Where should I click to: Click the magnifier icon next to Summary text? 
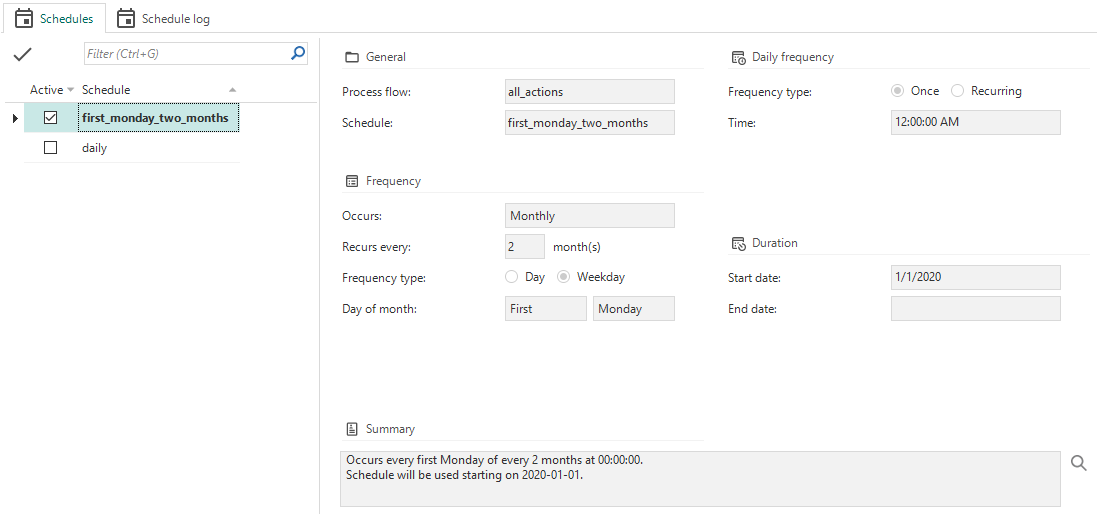[x=1079, y=463]
